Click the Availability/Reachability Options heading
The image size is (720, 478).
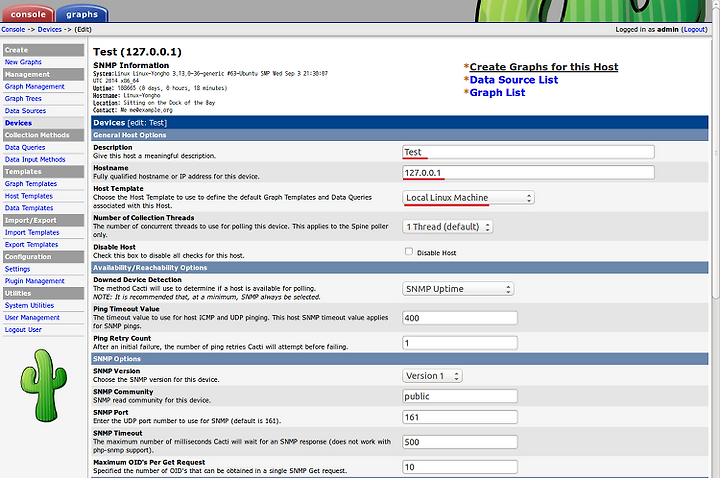click(150, 268)
